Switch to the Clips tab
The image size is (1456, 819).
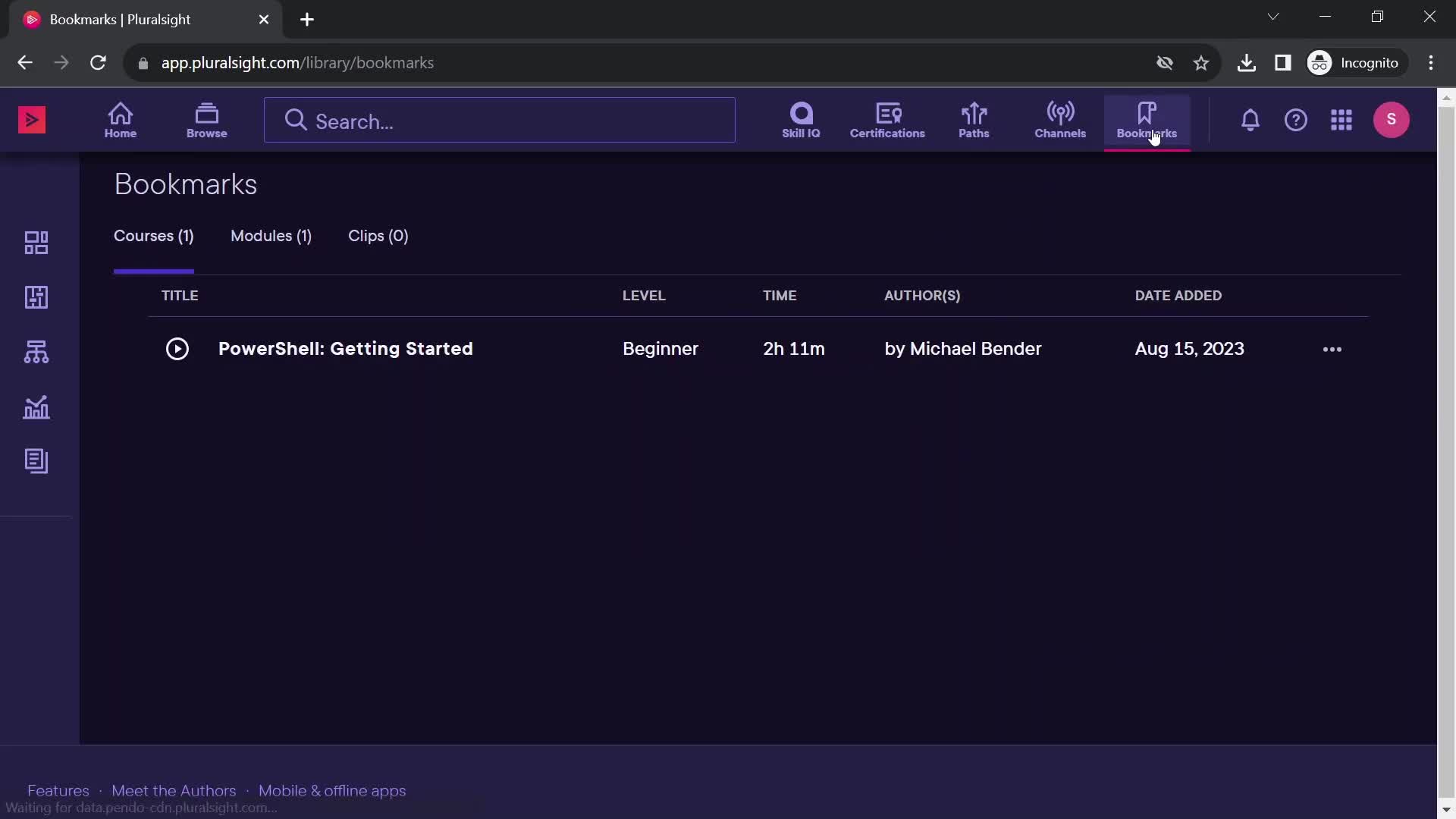pyautogui.click(x=378, y=235)
